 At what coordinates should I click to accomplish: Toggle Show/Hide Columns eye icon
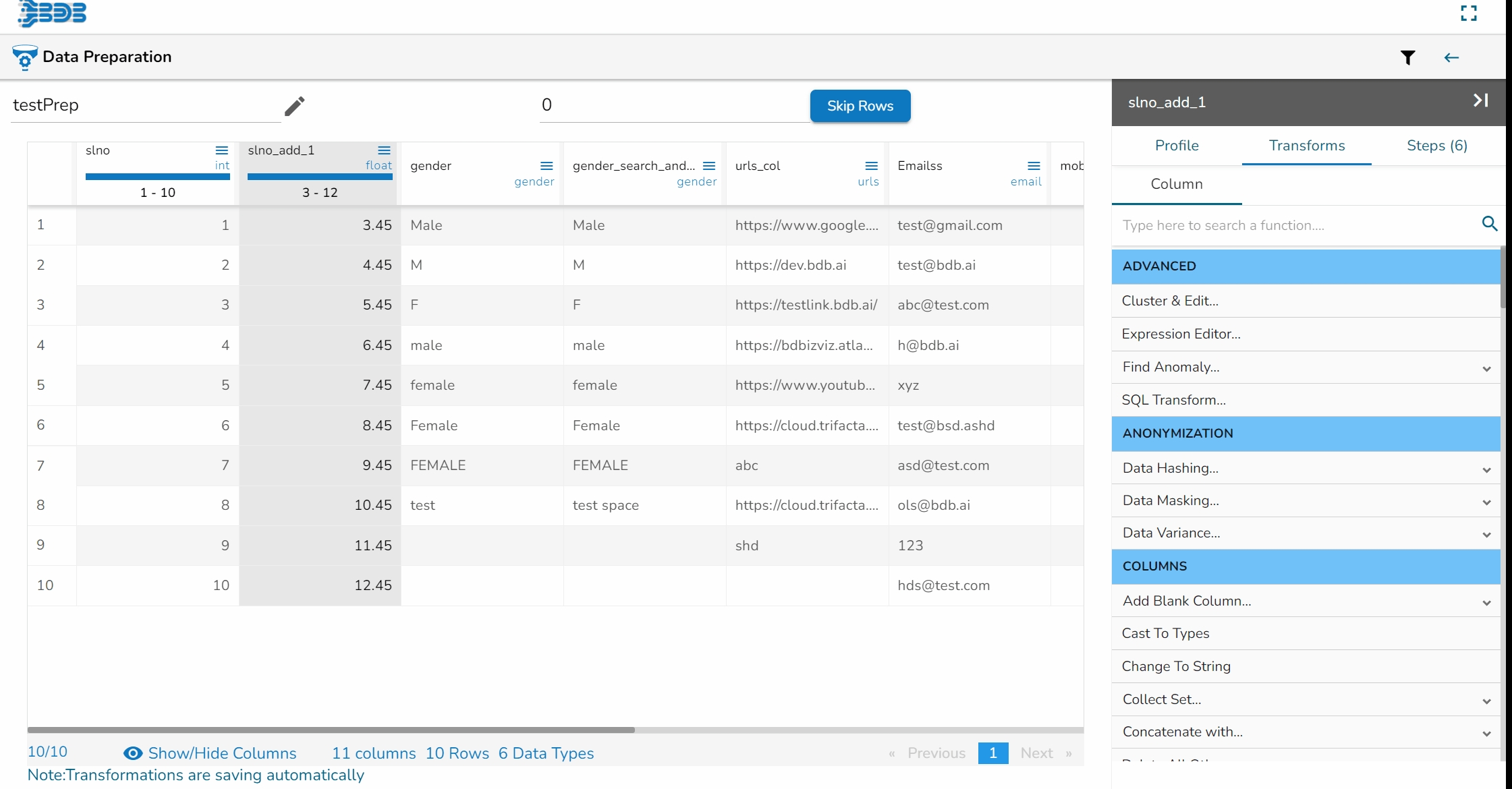point(133,753)
